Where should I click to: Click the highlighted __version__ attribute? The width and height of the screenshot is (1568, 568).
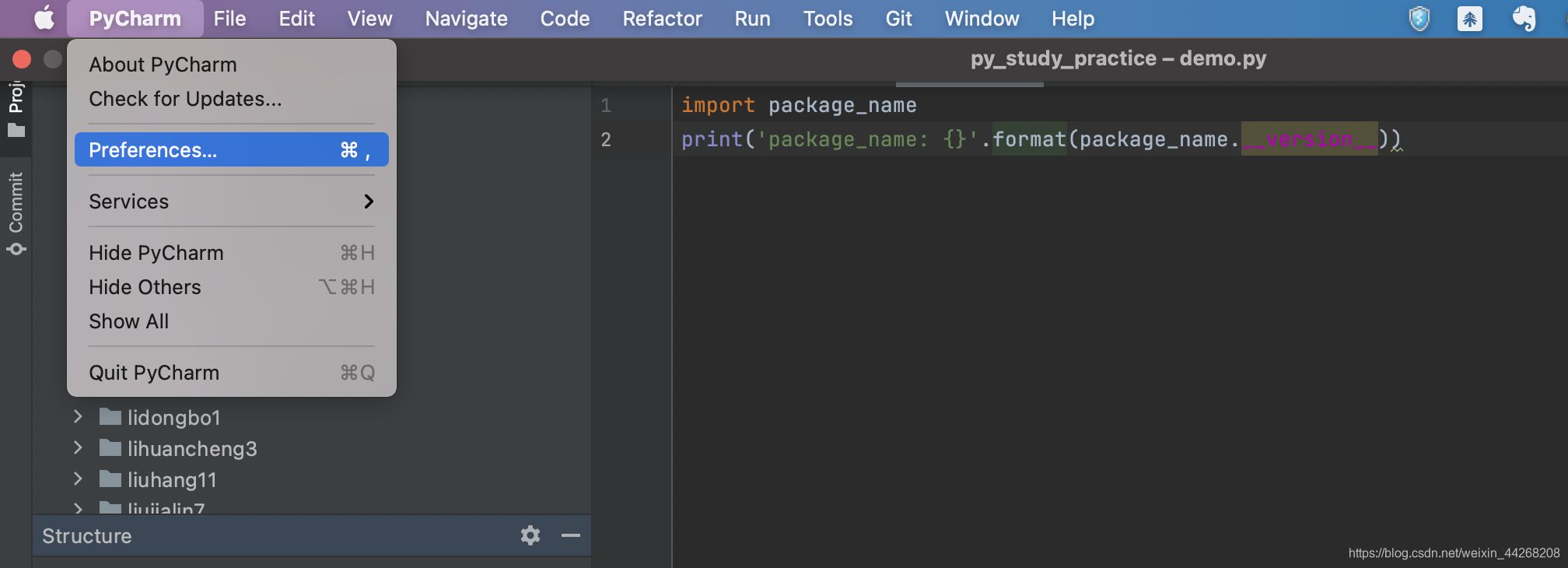(x=1310, y=139)
